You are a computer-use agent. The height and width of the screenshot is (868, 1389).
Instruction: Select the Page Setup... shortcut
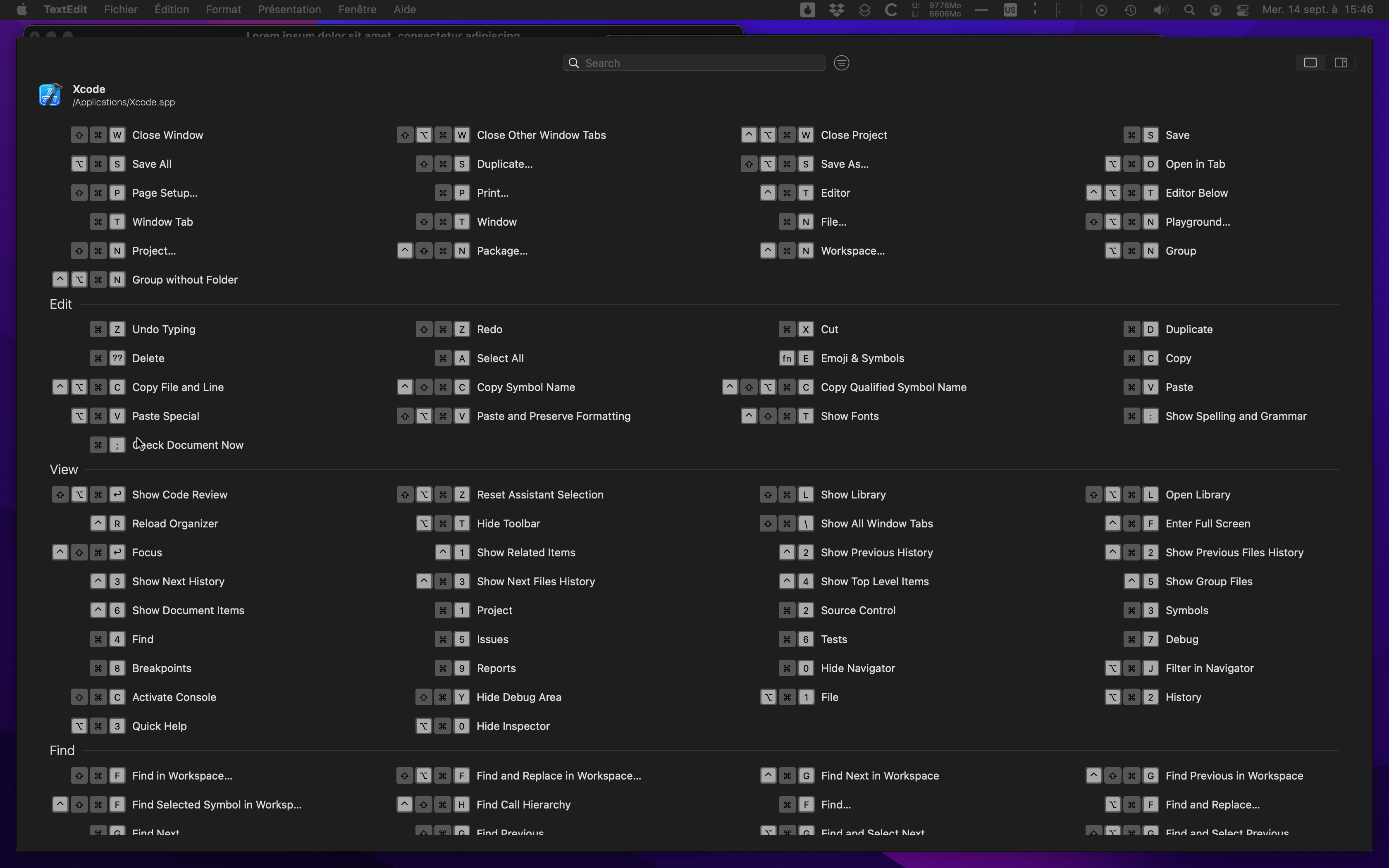point(134,193)
